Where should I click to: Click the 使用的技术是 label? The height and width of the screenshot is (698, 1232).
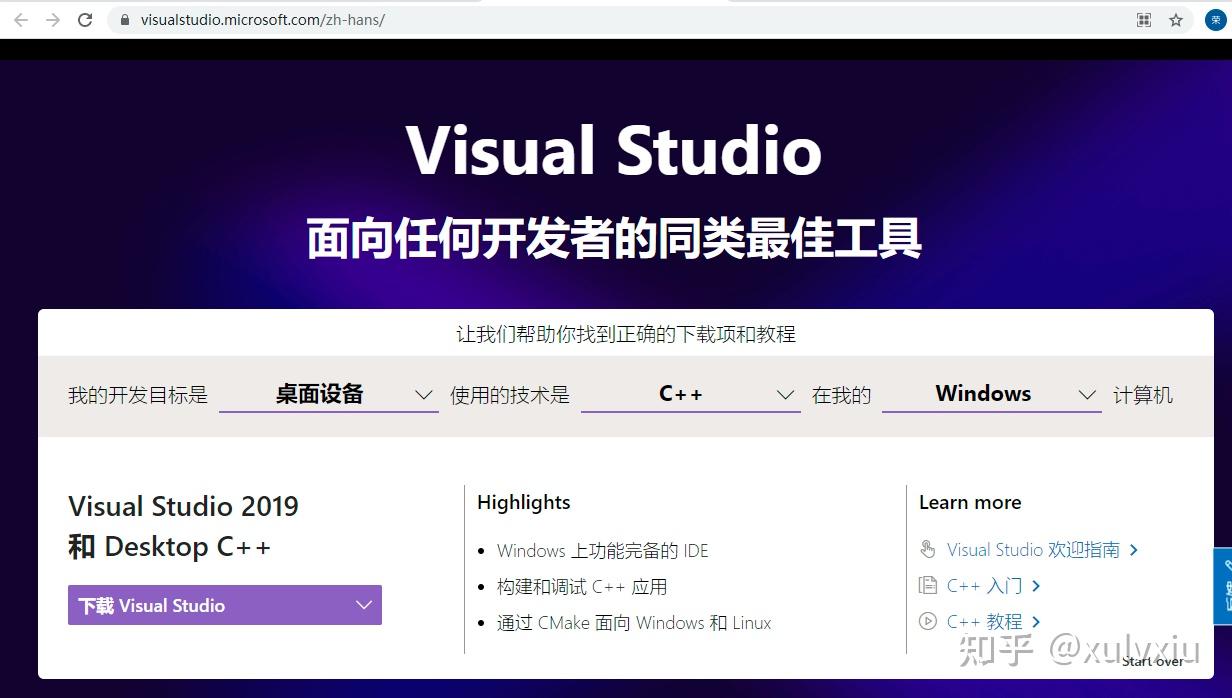[x=510, y=395]
